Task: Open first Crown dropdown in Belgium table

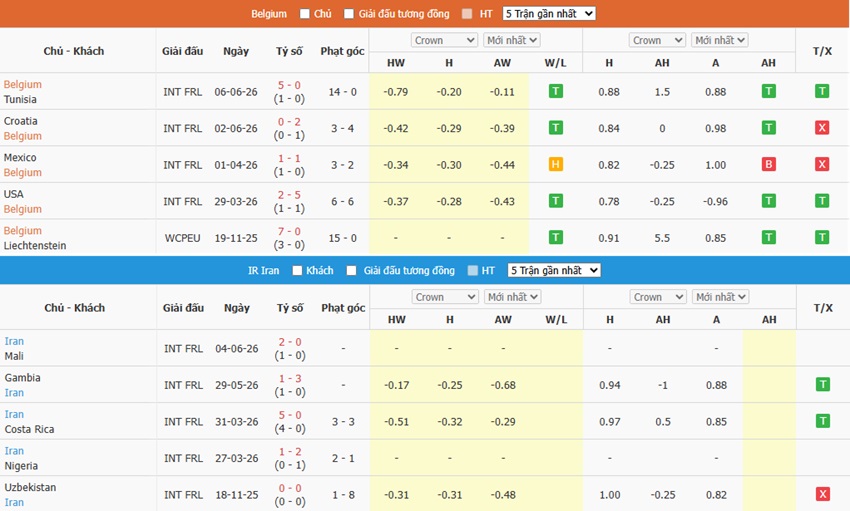Action: click(444, 40)
